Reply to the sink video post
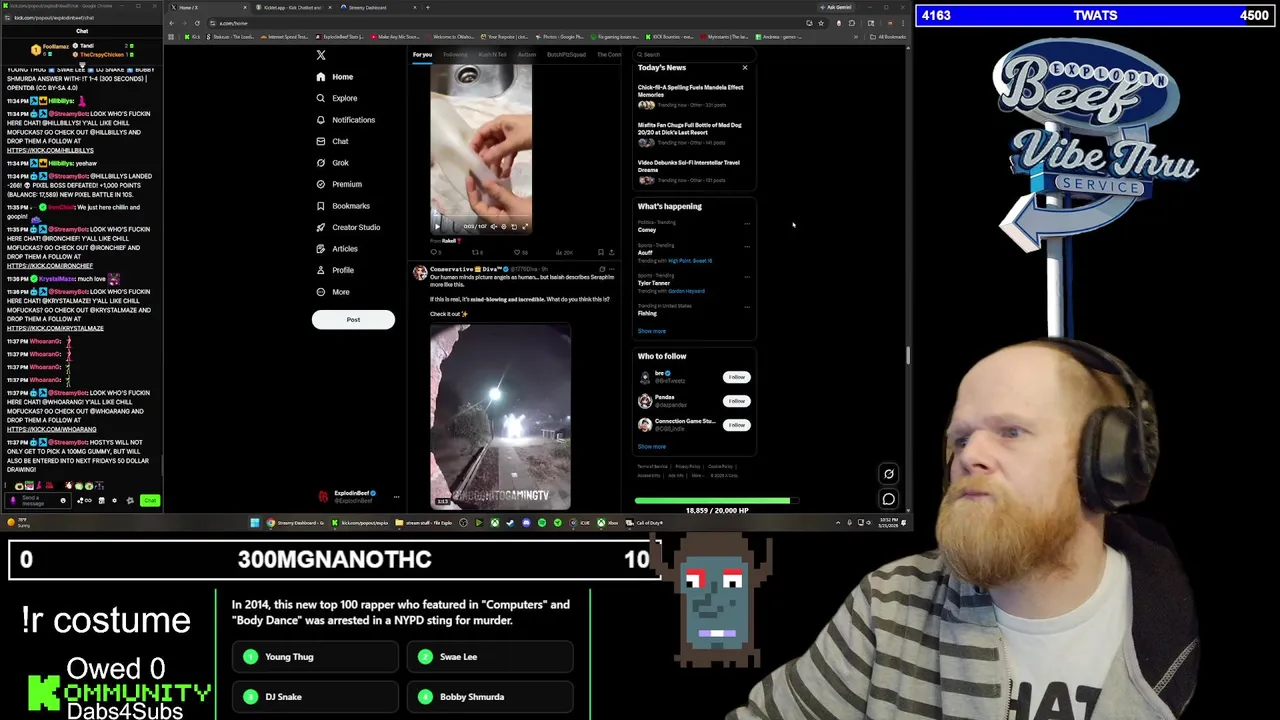 click(435, 253)
